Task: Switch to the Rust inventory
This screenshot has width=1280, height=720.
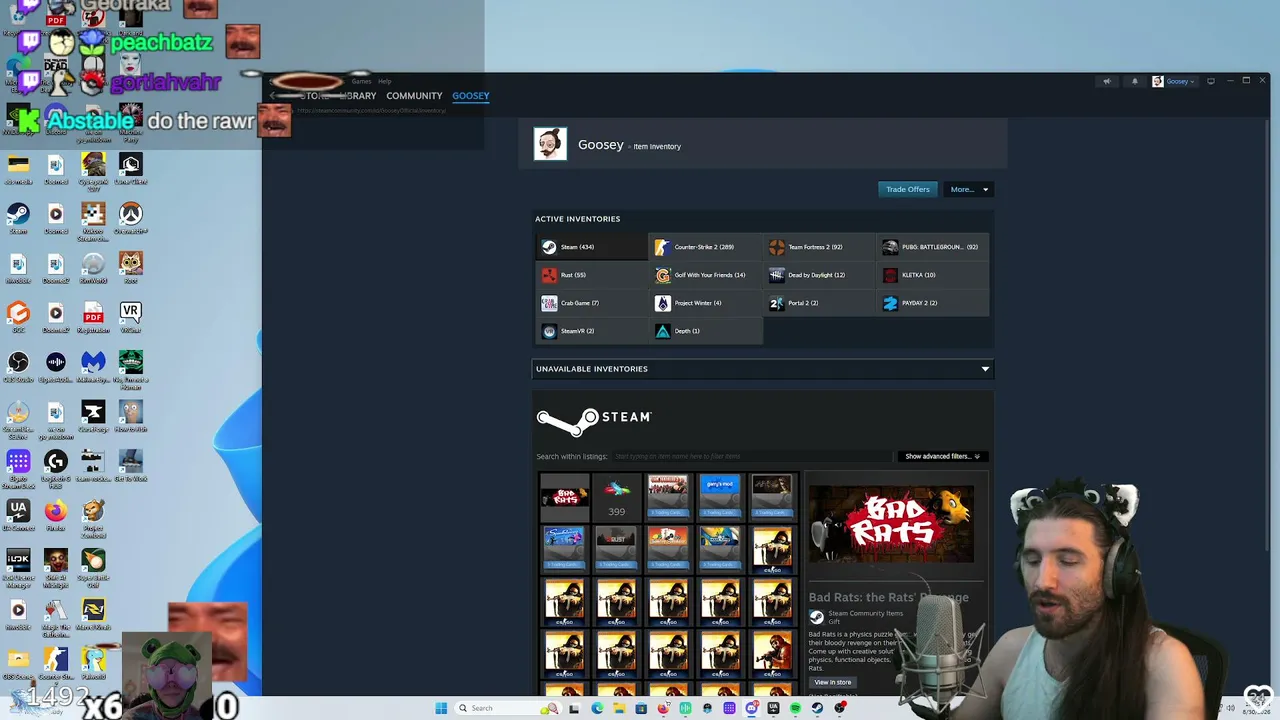Action: coord(591,275)
